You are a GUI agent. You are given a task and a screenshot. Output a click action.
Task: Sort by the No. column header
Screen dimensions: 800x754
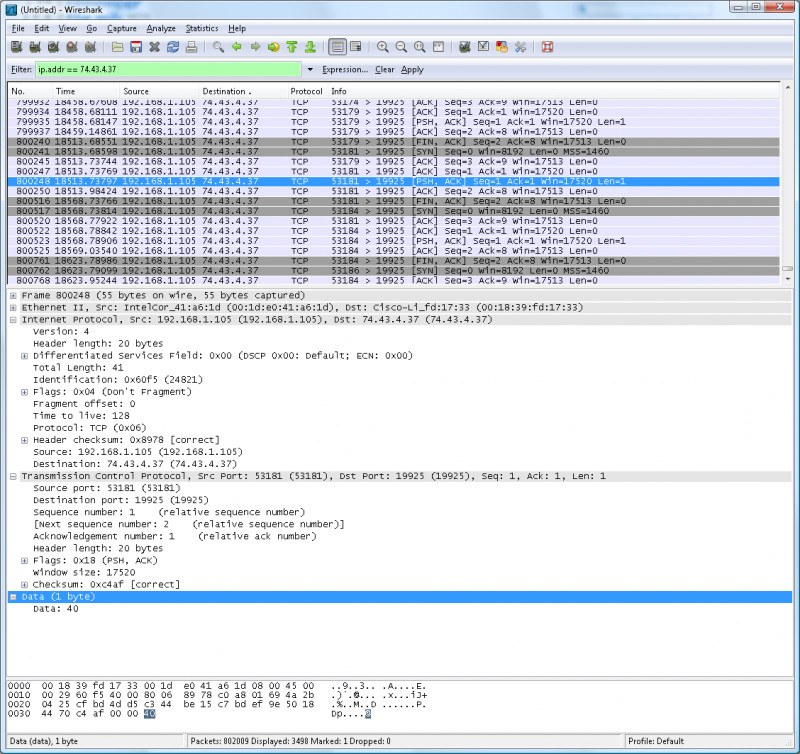30,91
